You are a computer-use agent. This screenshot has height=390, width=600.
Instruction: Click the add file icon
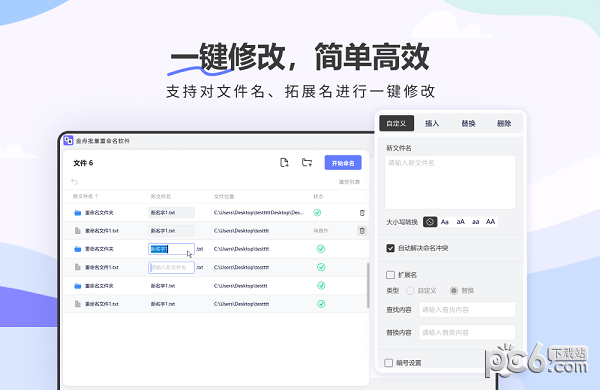[x=284, y=163]
